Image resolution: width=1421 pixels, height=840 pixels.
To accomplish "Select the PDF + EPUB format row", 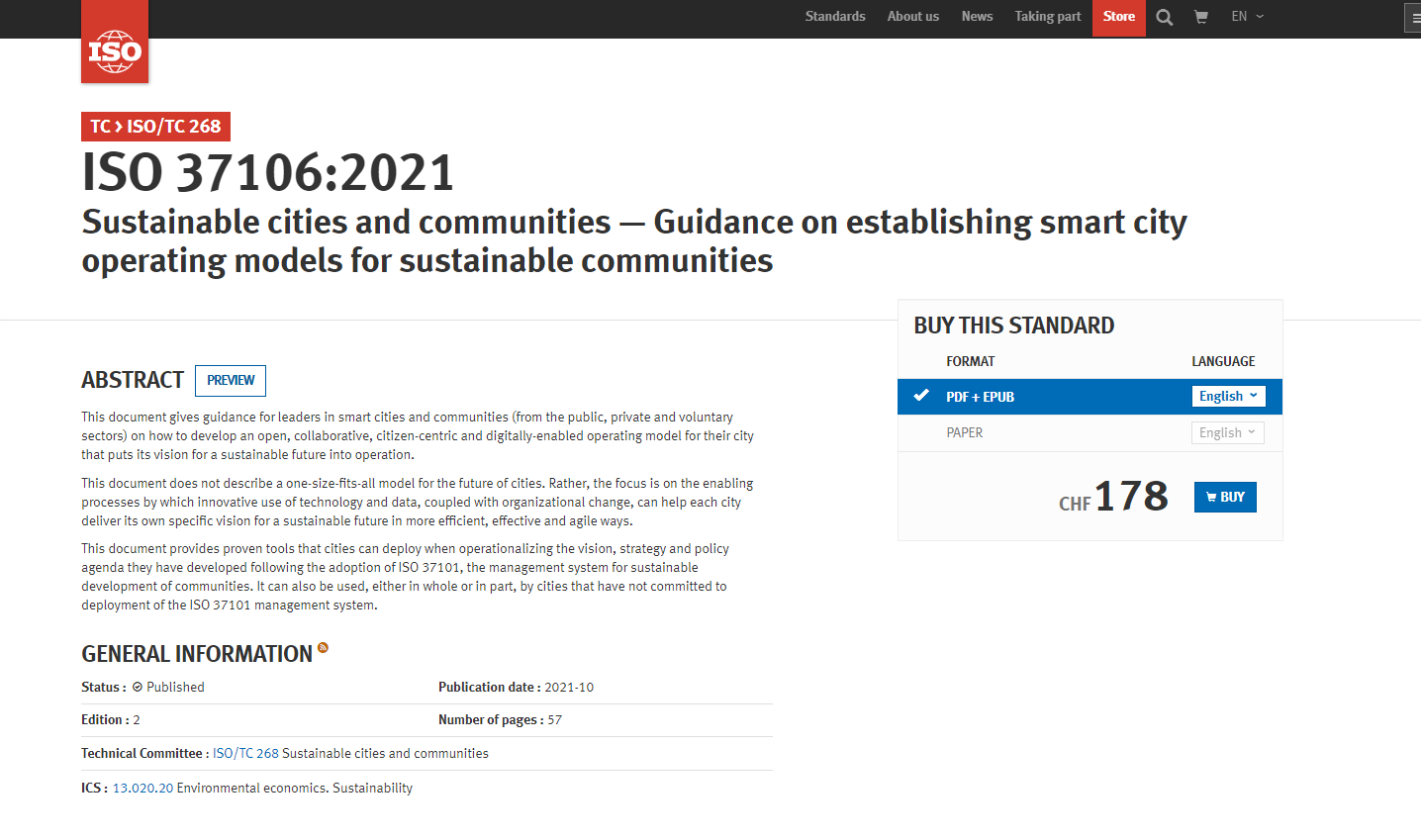I will point(980,397).
